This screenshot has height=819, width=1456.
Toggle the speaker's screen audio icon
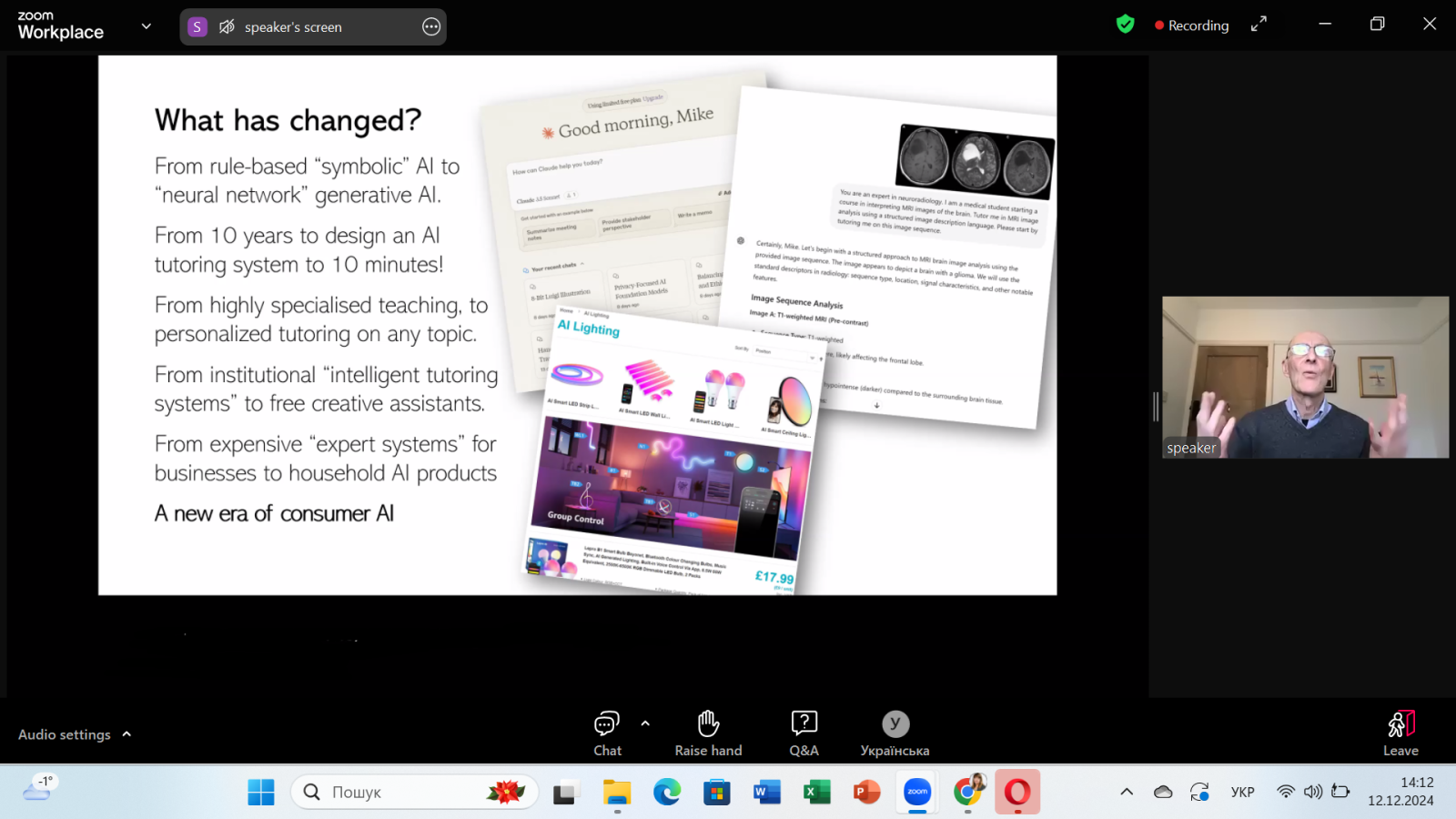pos(227,27)
